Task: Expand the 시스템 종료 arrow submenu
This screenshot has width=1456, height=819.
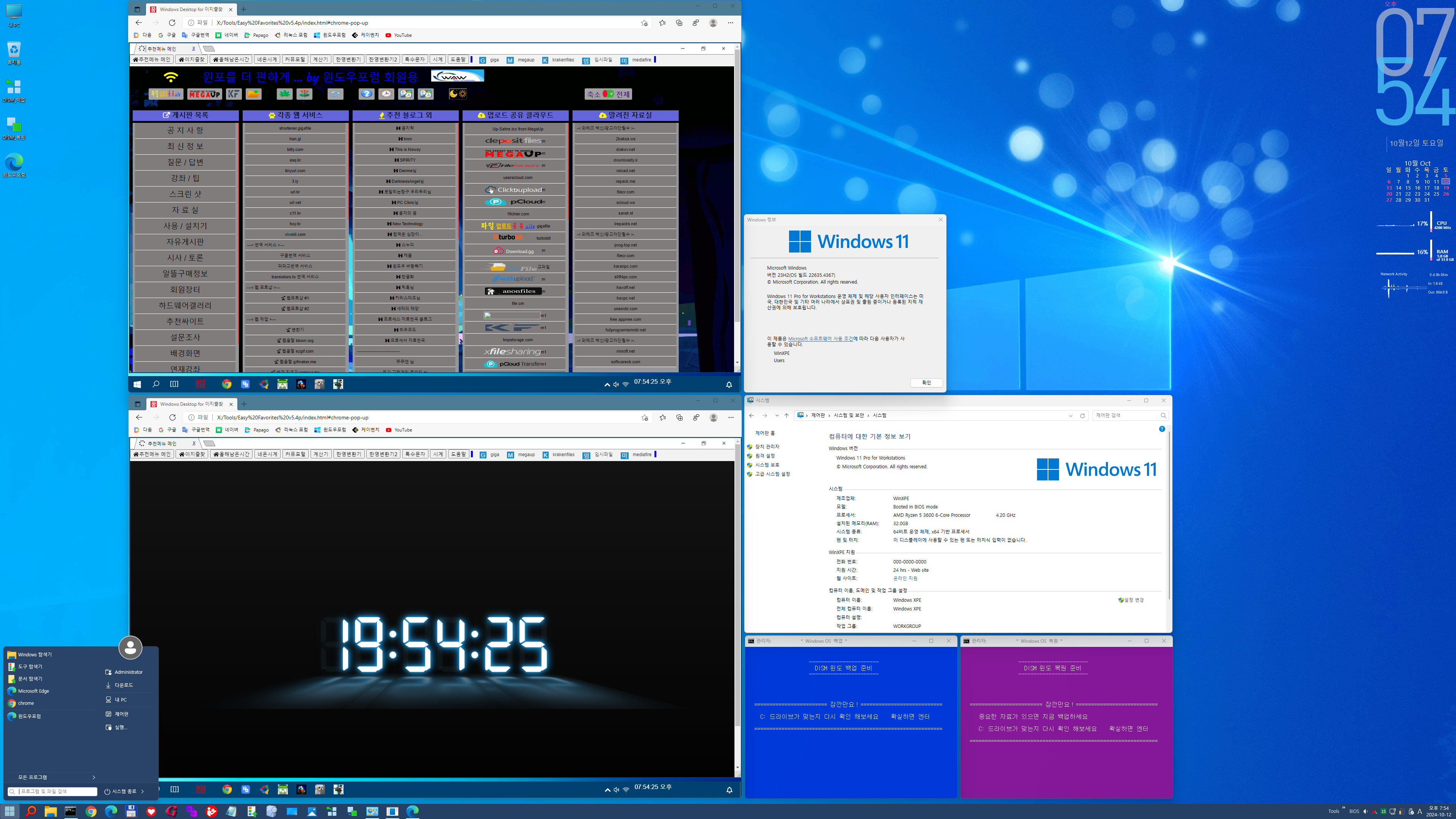Action: [x=143, y=791]
